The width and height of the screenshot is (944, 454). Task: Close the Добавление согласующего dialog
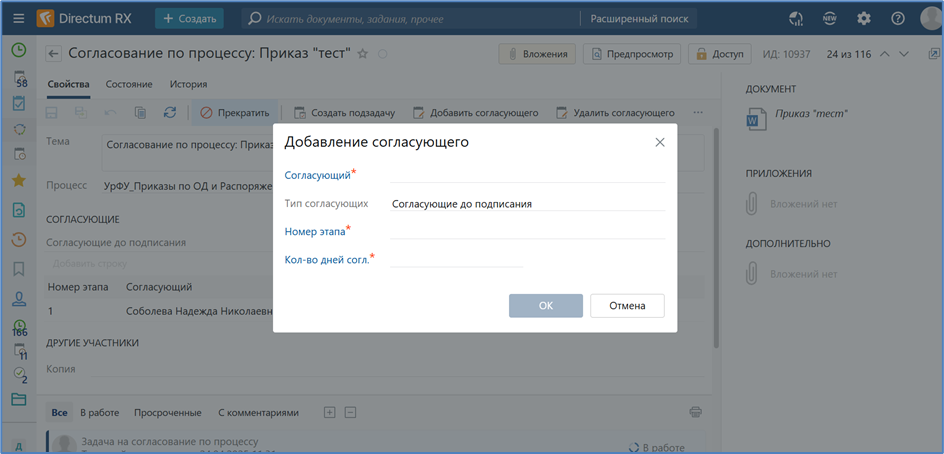tap(660, 143)
